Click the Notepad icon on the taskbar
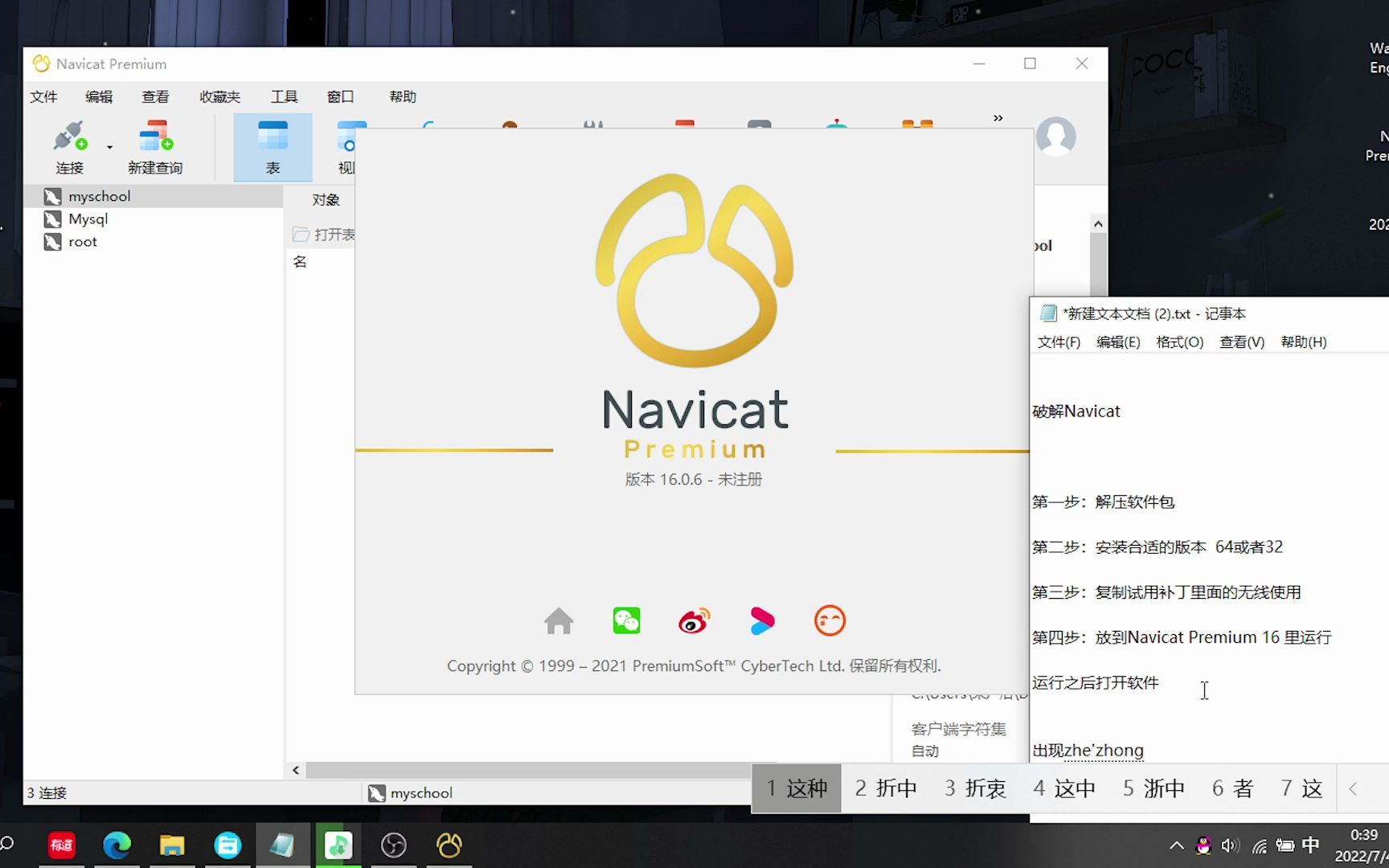This screenshot has height=868, width=1389. [x=282, y=845]
